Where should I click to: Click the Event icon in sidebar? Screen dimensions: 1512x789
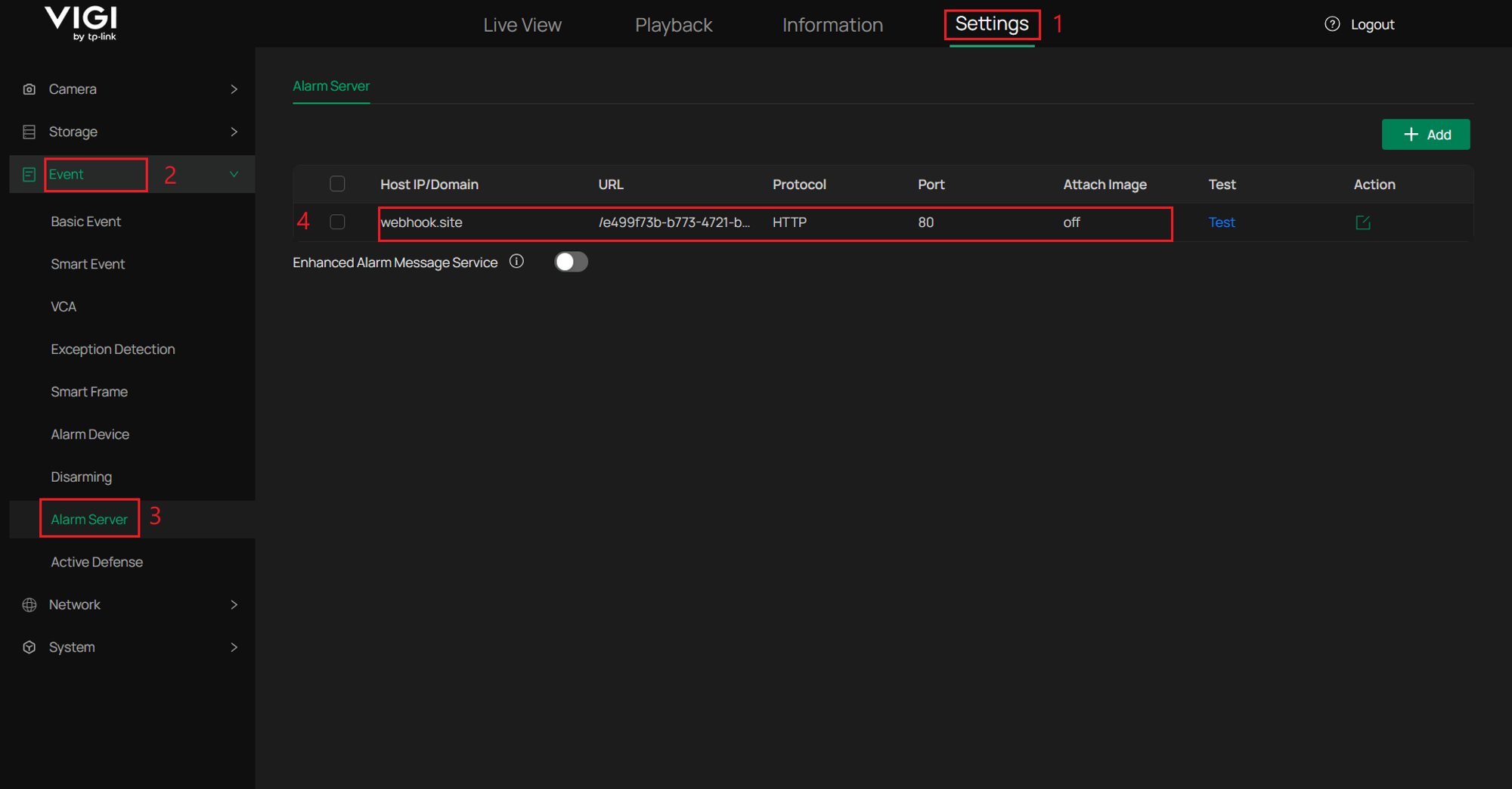pyautogui.click(x=29, y=175)
